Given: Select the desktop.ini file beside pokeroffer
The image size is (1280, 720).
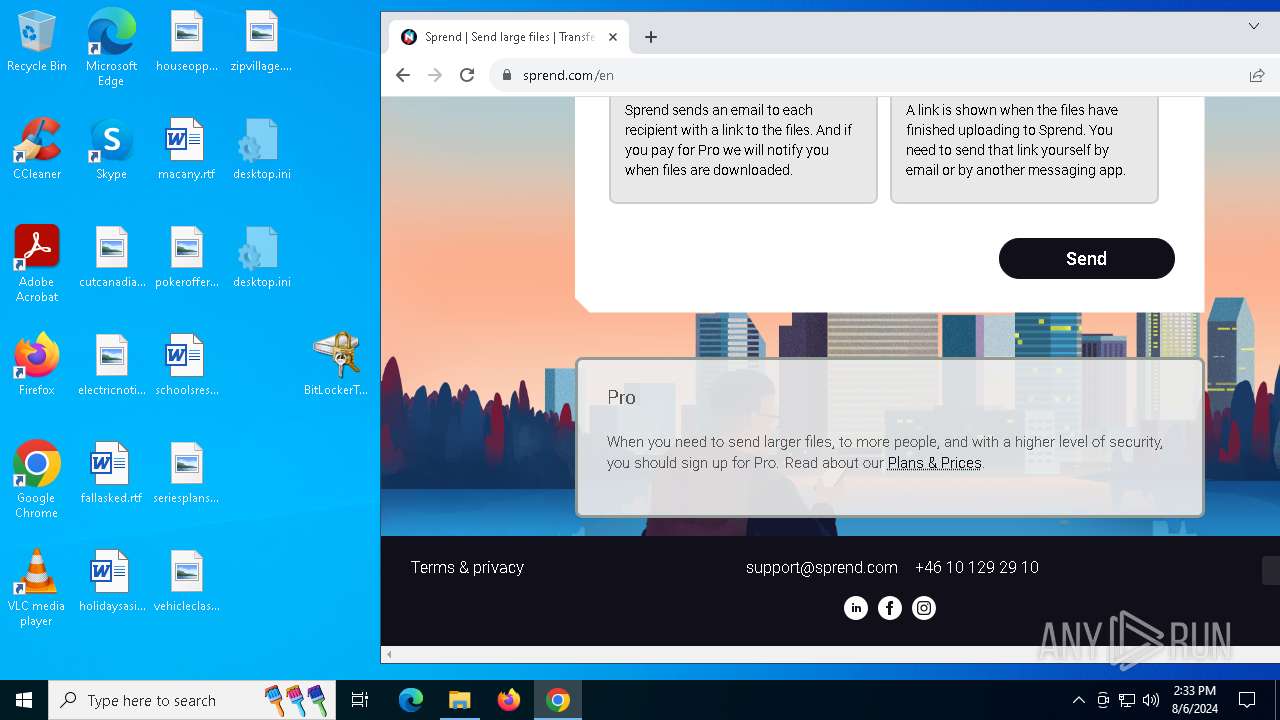Looking at the screenshot, I should pyautogui.click(x=261, y=258).
